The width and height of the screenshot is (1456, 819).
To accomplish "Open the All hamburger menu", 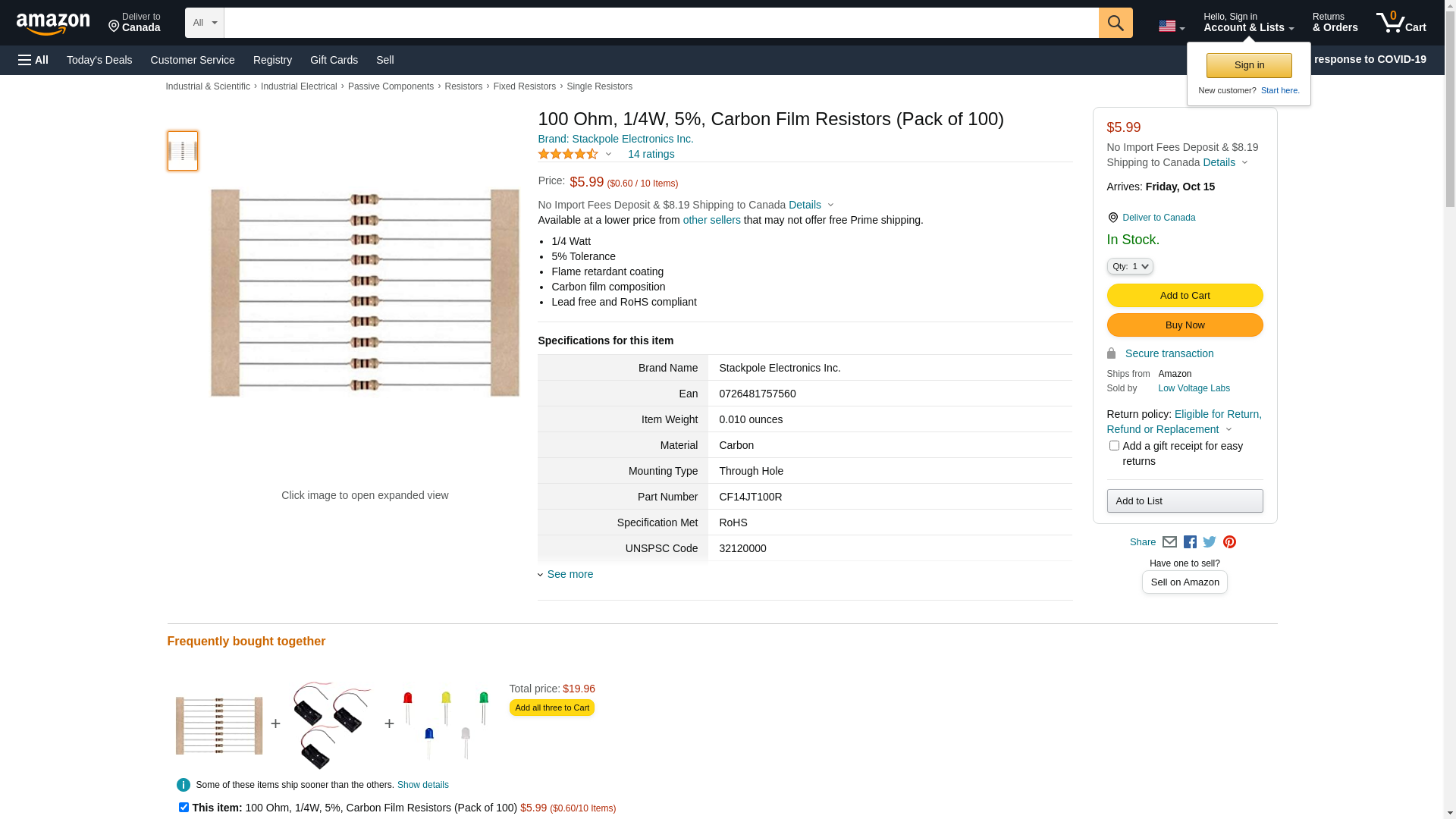I will point(33,60).
